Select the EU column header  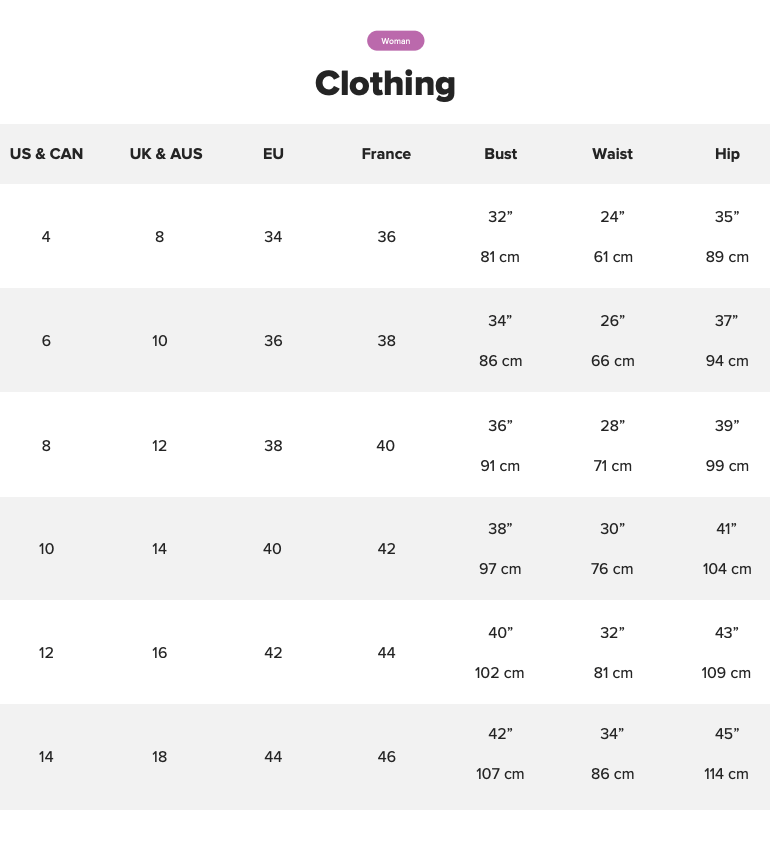coord(273,154)
